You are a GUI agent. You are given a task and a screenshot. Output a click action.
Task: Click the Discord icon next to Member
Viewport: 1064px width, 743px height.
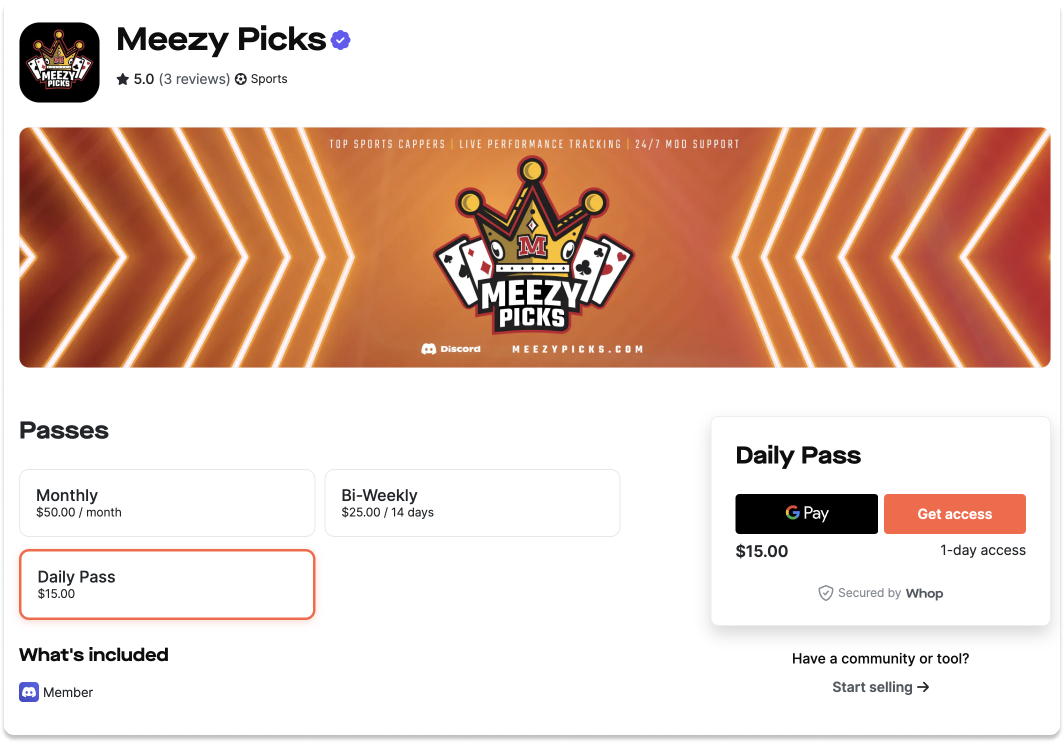click(29, 692)
